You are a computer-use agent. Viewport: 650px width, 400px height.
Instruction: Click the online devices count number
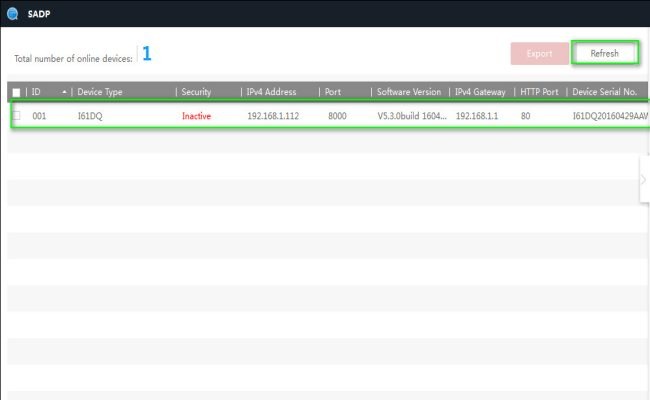coord(146,54)
